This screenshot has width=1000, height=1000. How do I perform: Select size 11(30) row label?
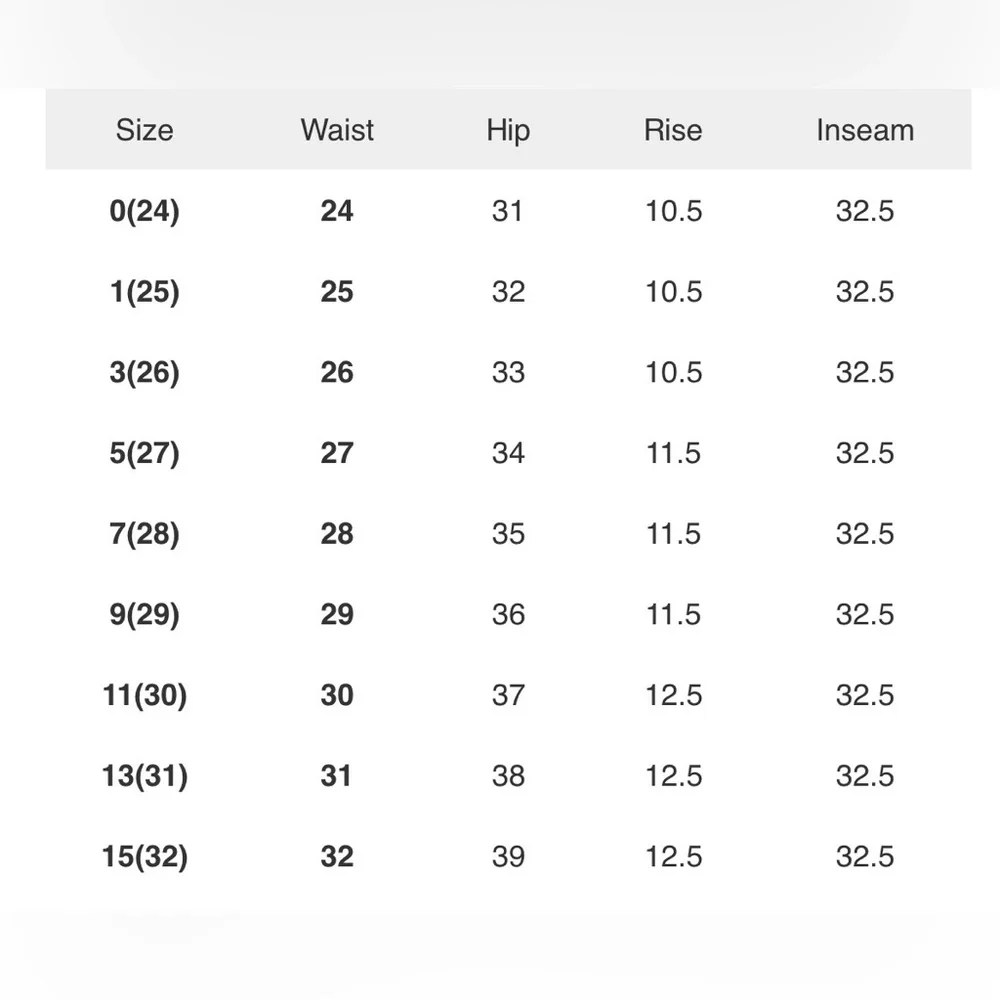click(144, 695)
